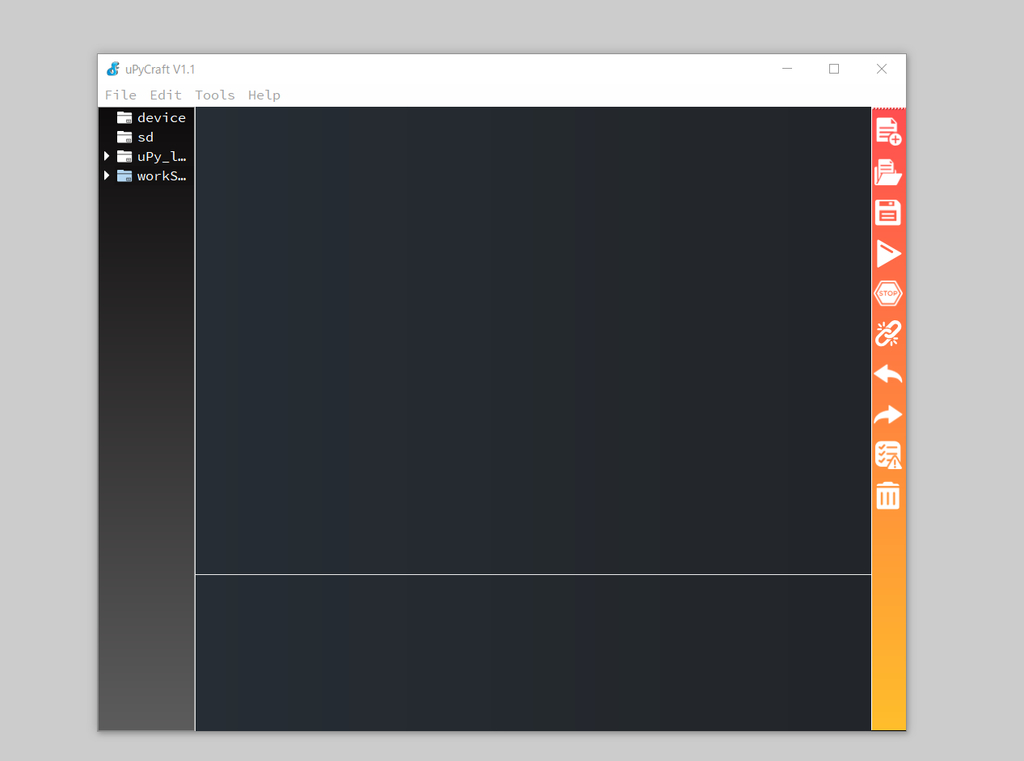The width and height of the screenshot is (1024, 761).
Task: Click the Undo arrow icon
Action: pyautogui.click(x=888, y=374)
